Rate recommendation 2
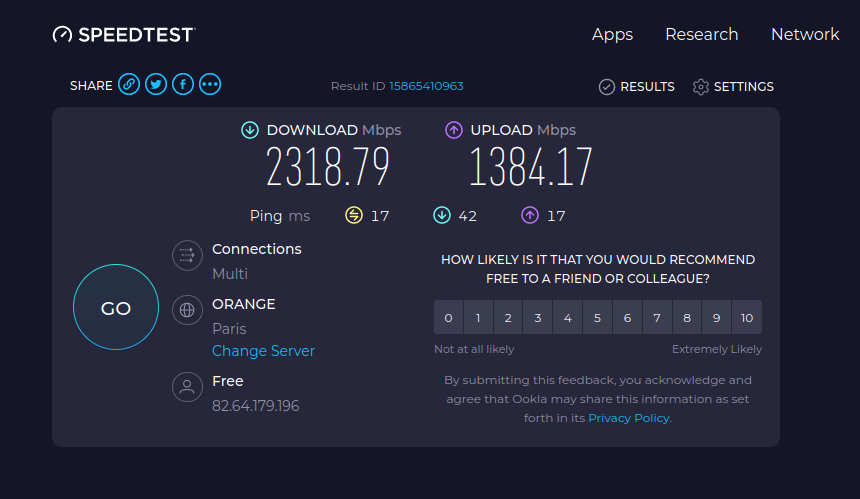 point(508,317)
